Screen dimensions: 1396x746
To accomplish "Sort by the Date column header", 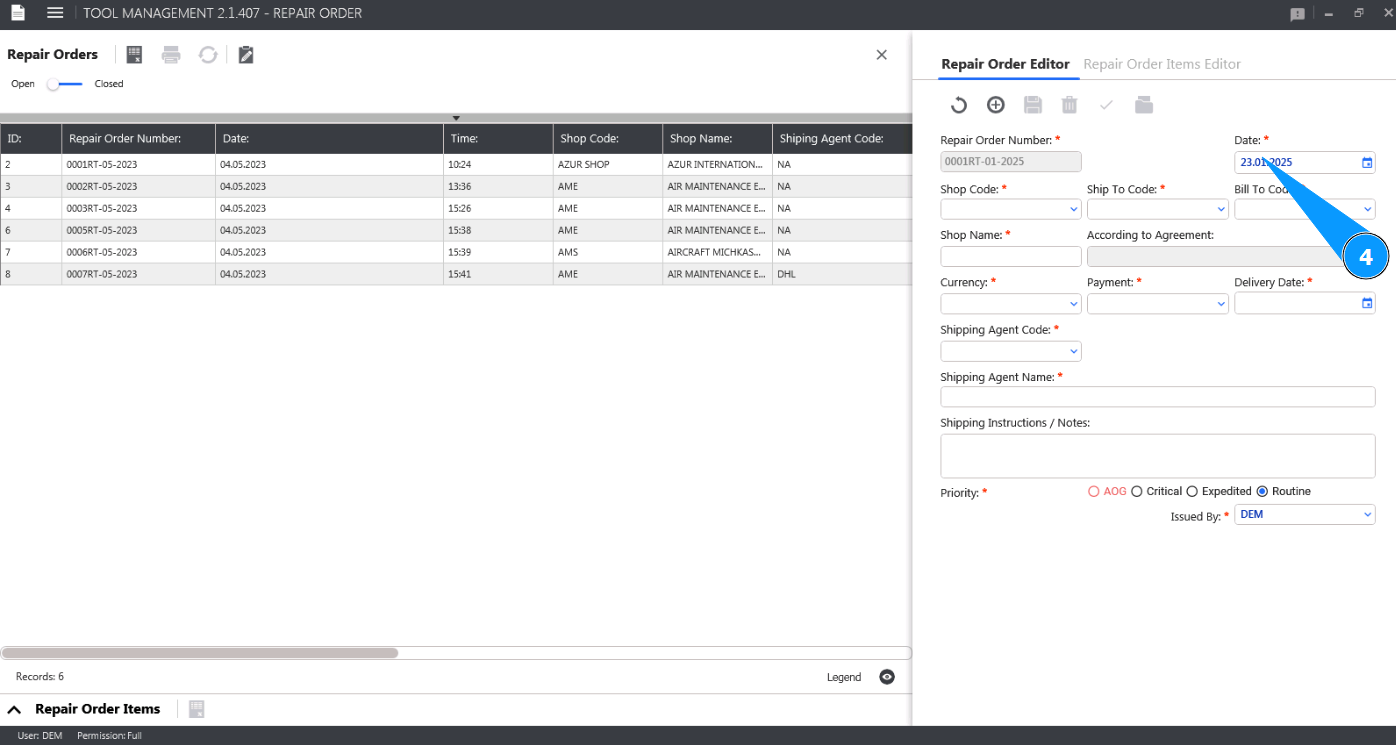I will tap(329, 139).
